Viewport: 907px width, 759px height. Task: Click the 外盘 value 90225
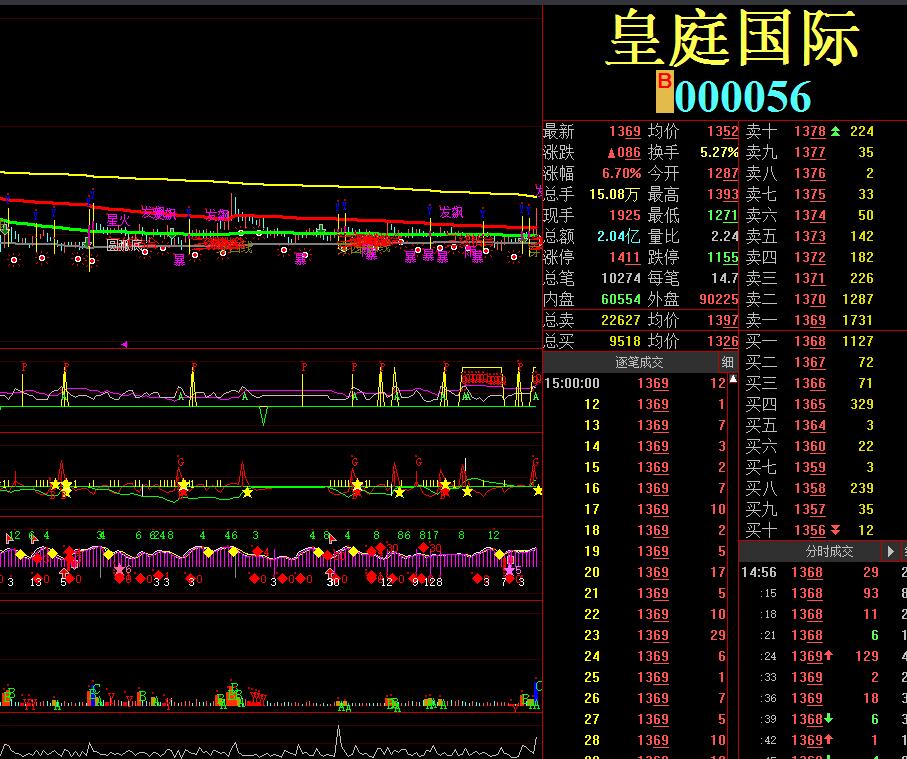point(718,300)
